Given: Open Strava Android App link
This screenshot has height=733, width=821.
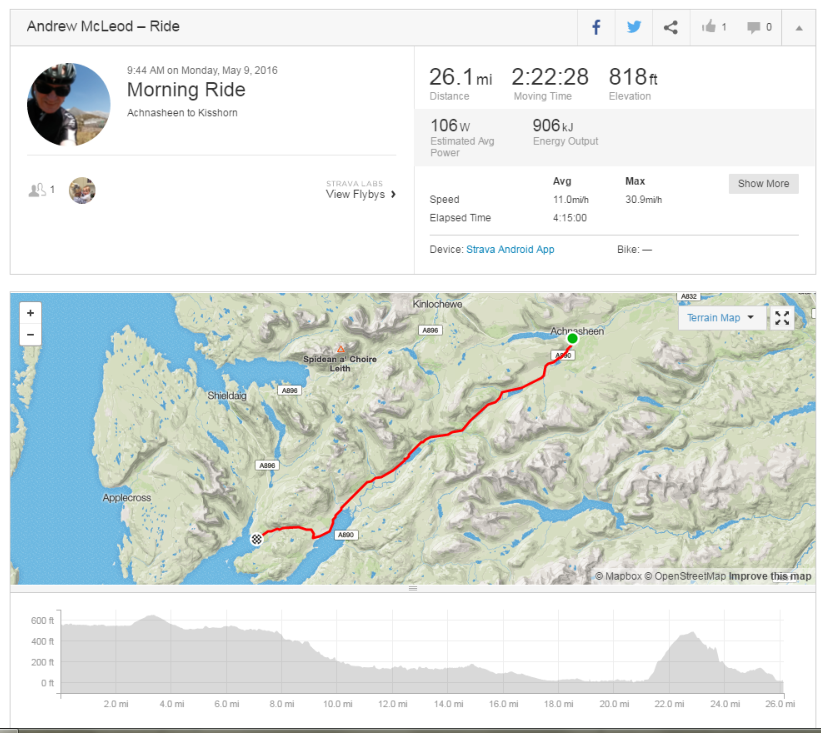Looking at the screenshot, I should coord(510,249).
